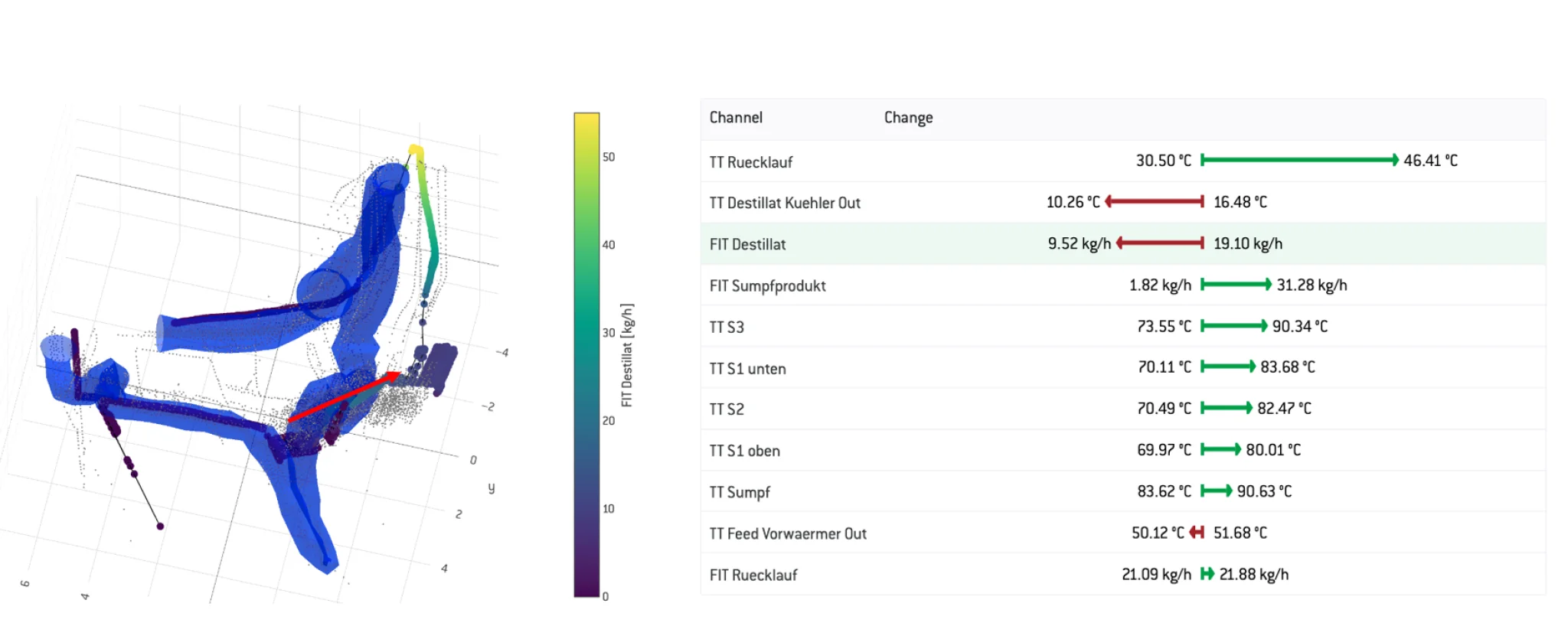Viewport: 1568px width, 626px height.
Task: Click the red change arrow for TT Destillat Kuehler Out
Action: pos(1155,201)
